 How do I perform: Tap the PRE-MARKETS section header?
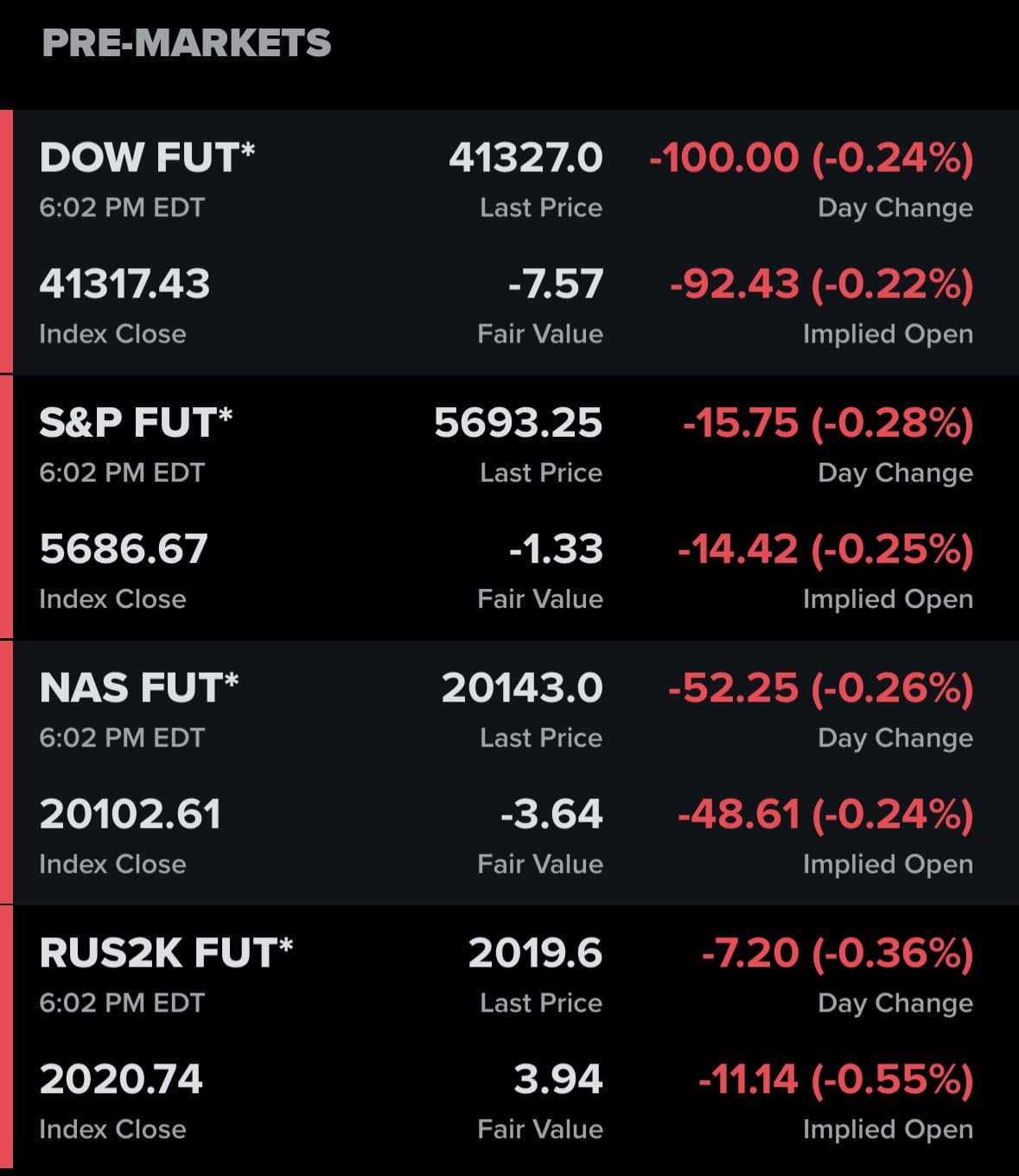click(x=186, y=43)
